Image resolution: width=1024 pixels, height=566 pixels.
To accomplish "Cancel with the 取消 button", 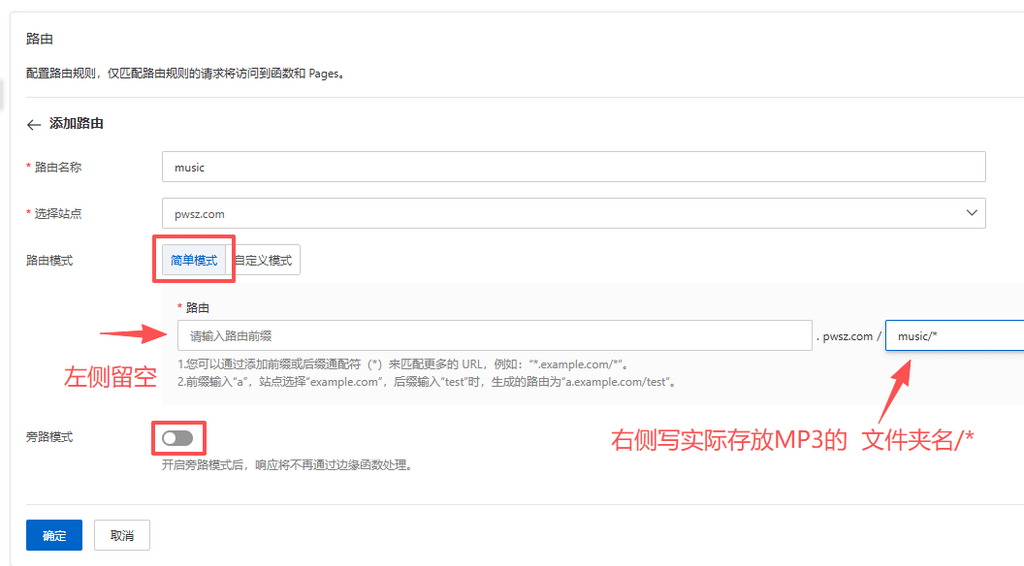I will coord(122,535).
